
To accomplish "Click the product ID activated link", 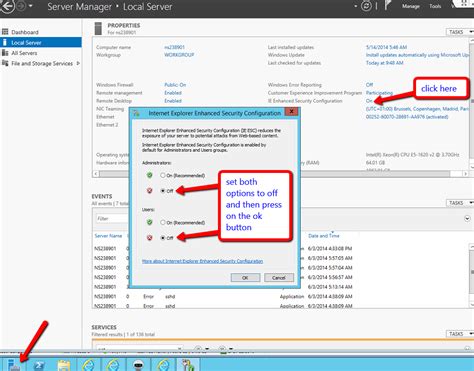I will tap(407, 117).
